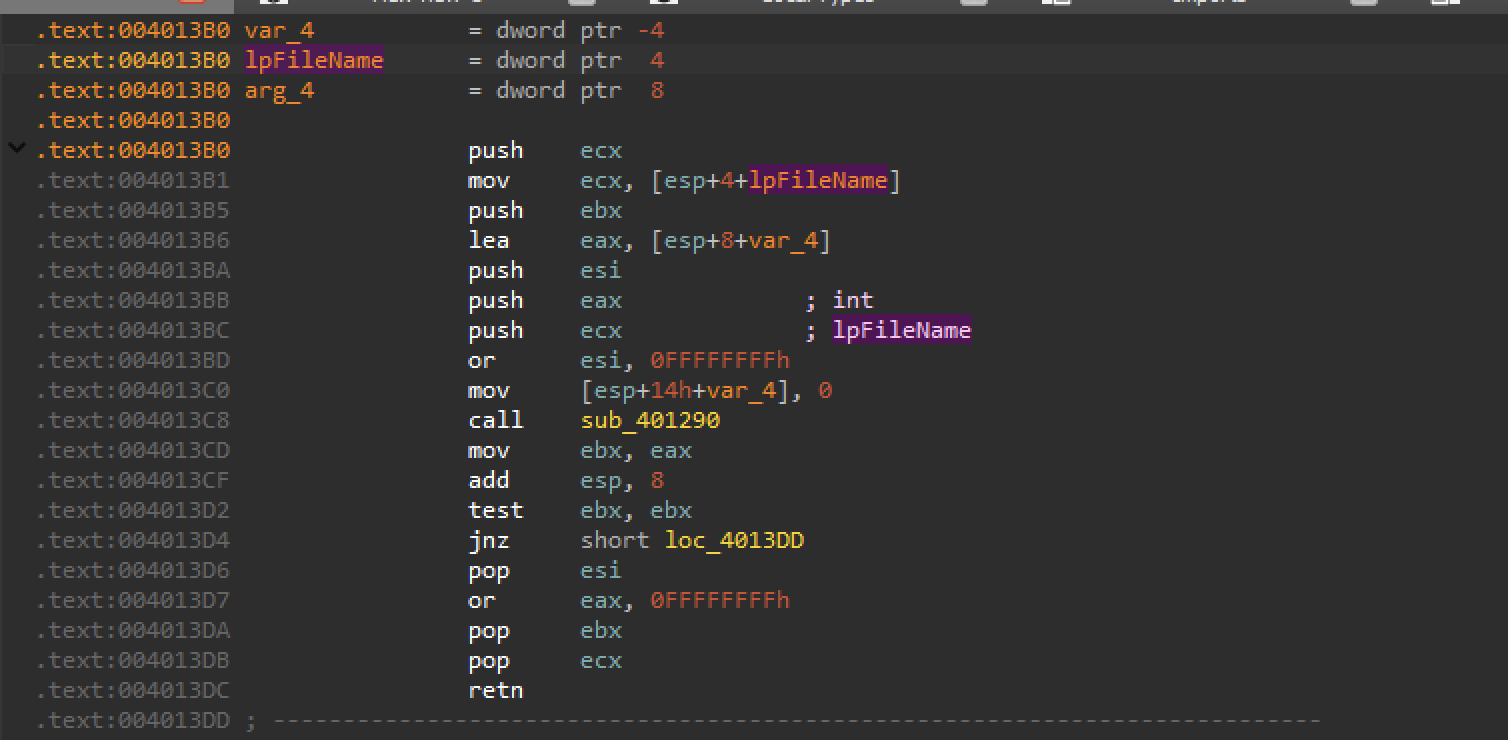
Task: Click the 'esp, 8' operands of add
Action: (x=622, y=481)
